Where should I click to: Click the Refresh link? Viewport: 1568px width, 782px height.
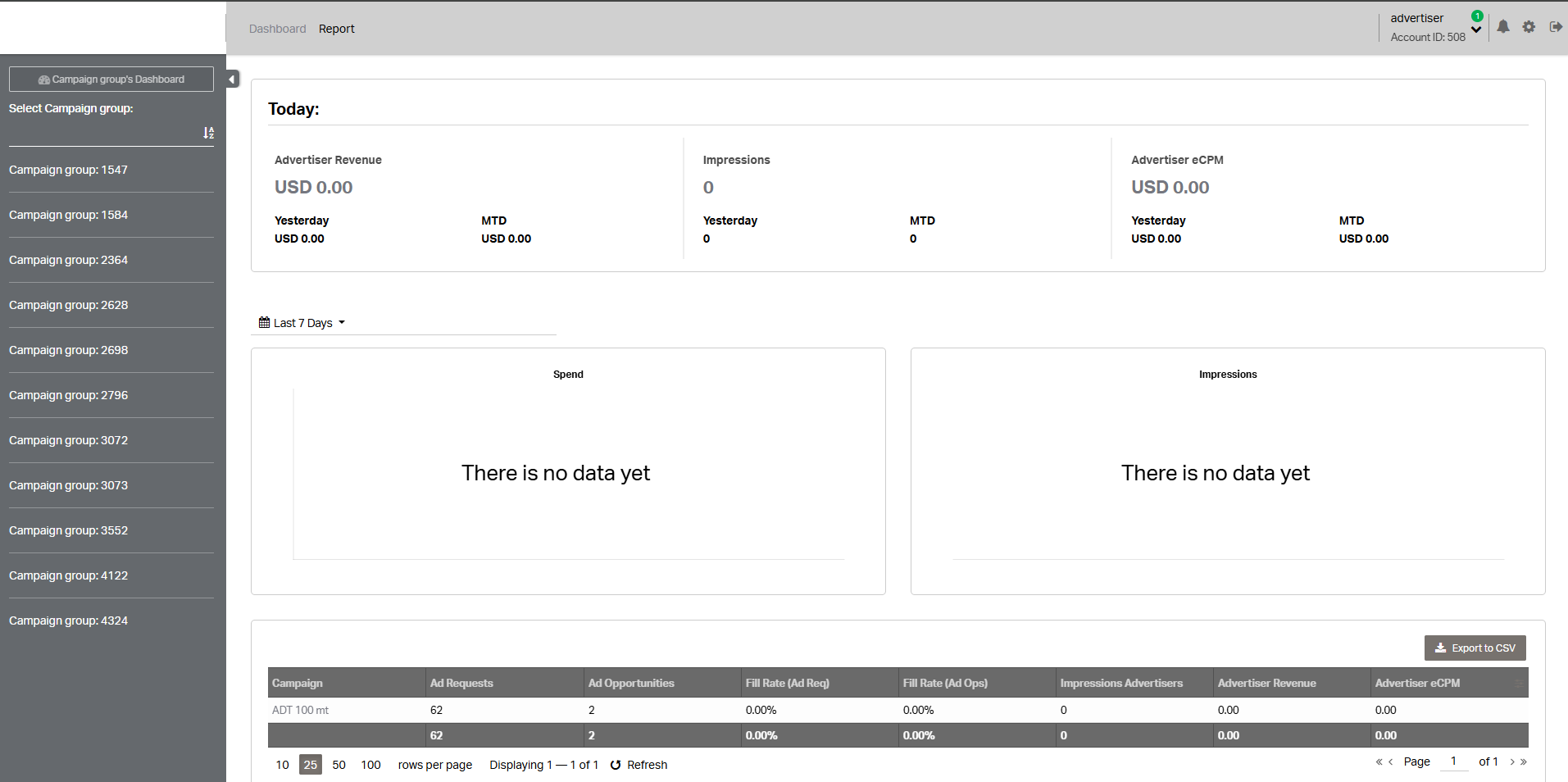pyautogui.click(x=647, y=765)
